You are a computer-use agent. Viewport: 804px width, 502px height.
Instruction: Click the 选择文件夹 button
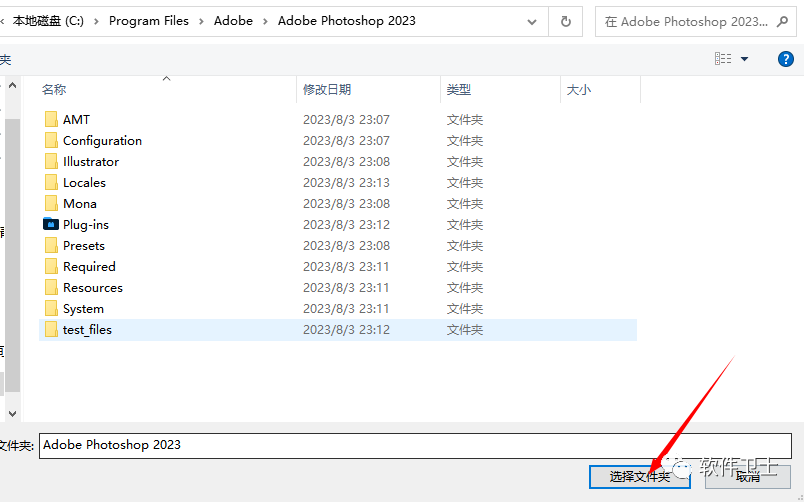pos(639,477)
